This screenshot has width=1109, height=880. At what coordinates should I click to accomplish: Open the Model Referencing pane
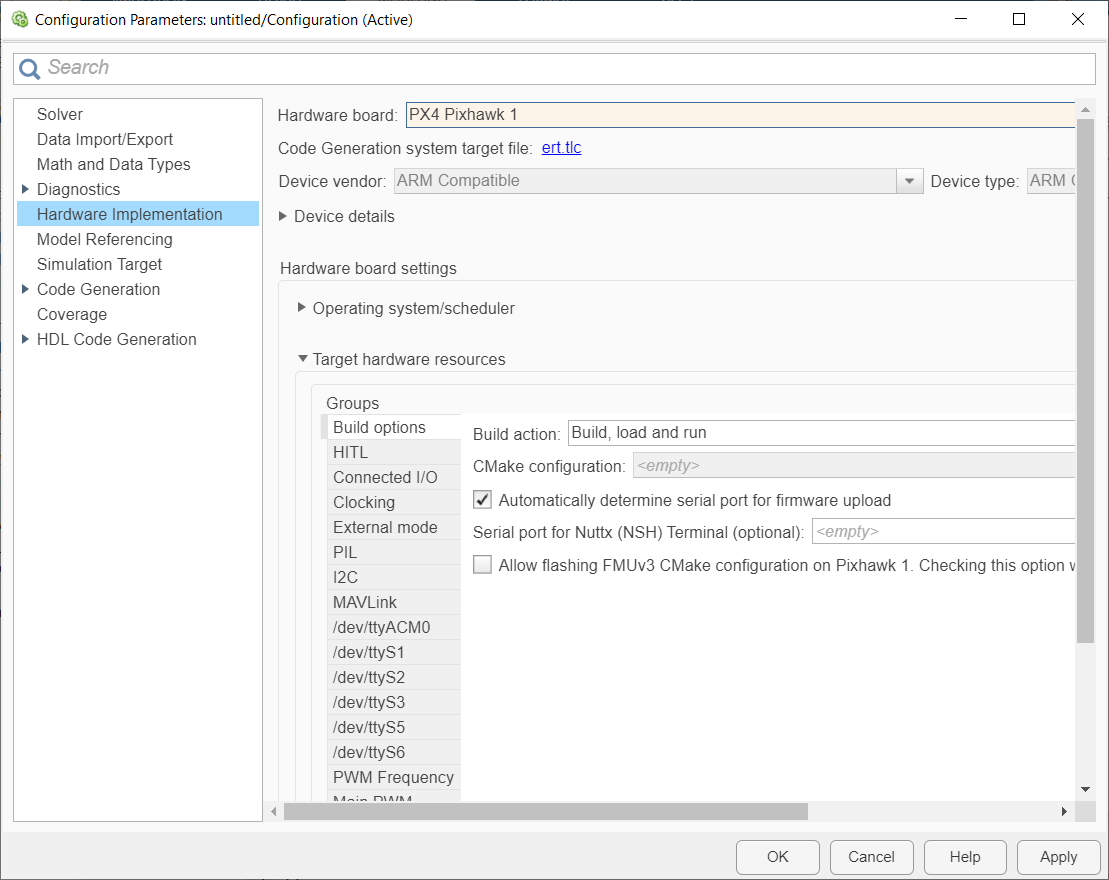point(105,240)
